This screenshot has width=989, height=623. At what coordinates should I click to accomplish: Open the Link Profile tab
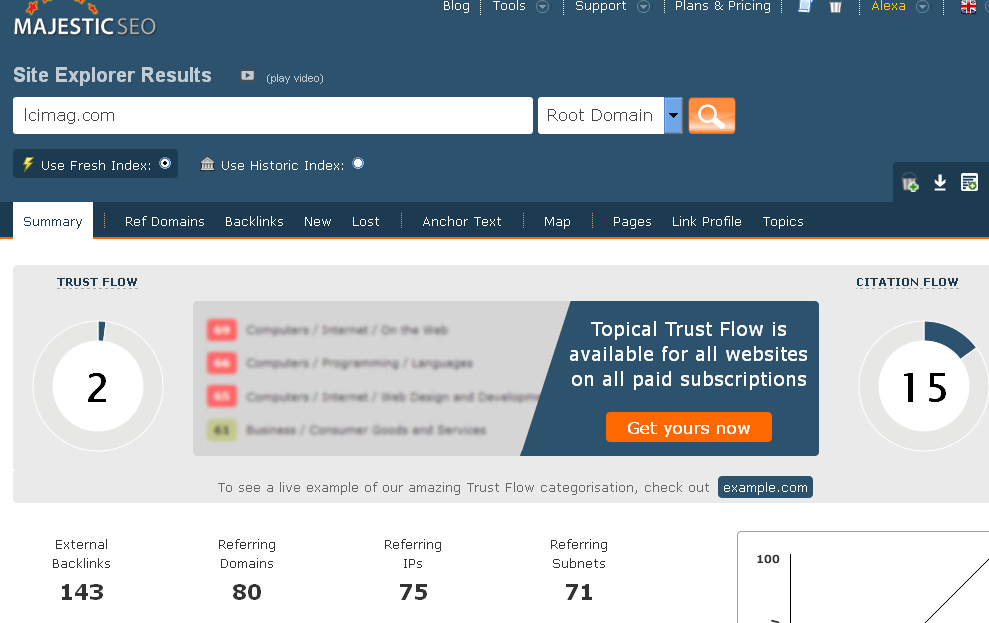pyautogui.click(x=706, y=221)
